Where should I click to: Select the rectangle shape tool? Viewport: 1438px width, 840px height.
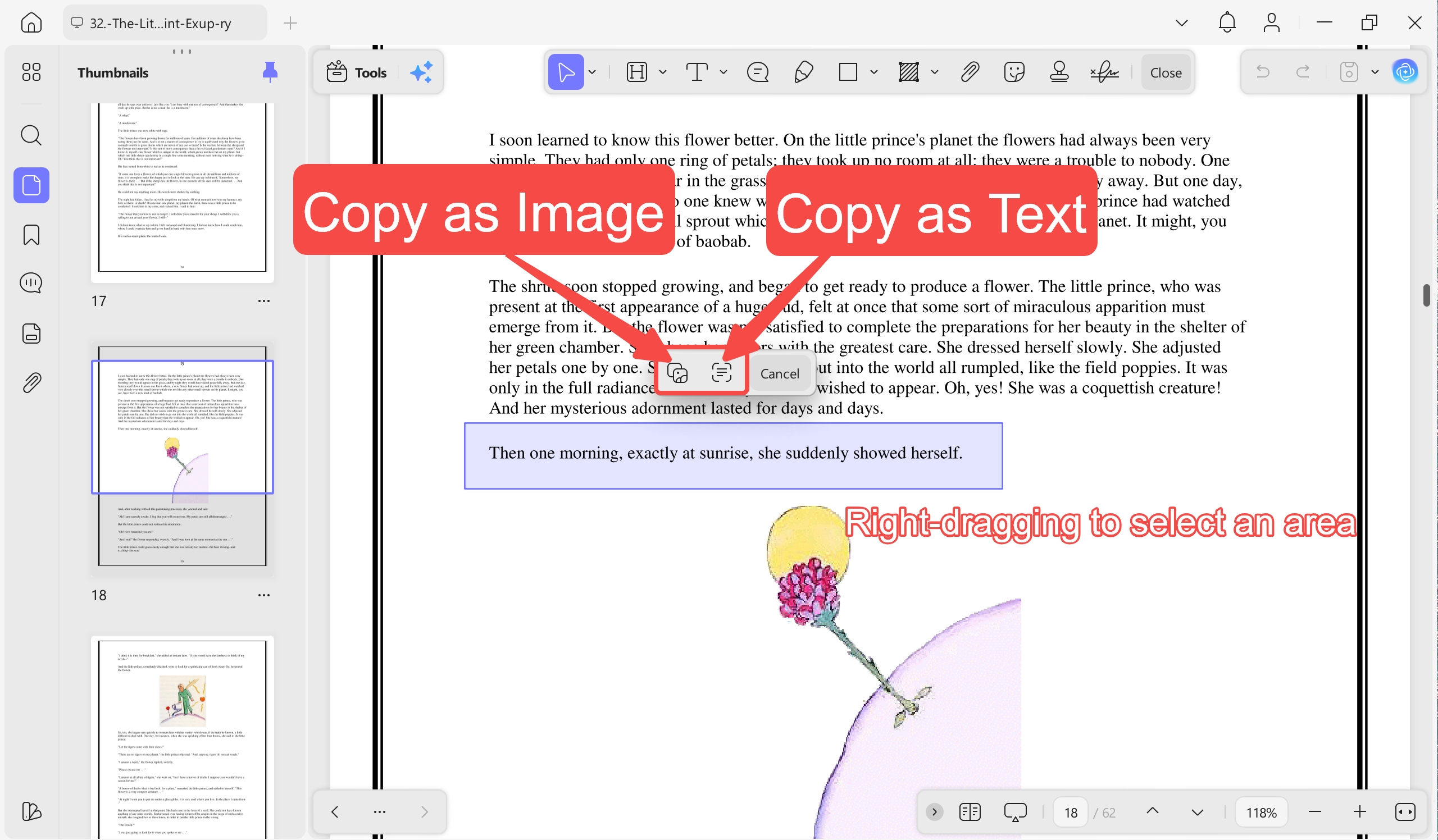[x=848, y=72]
